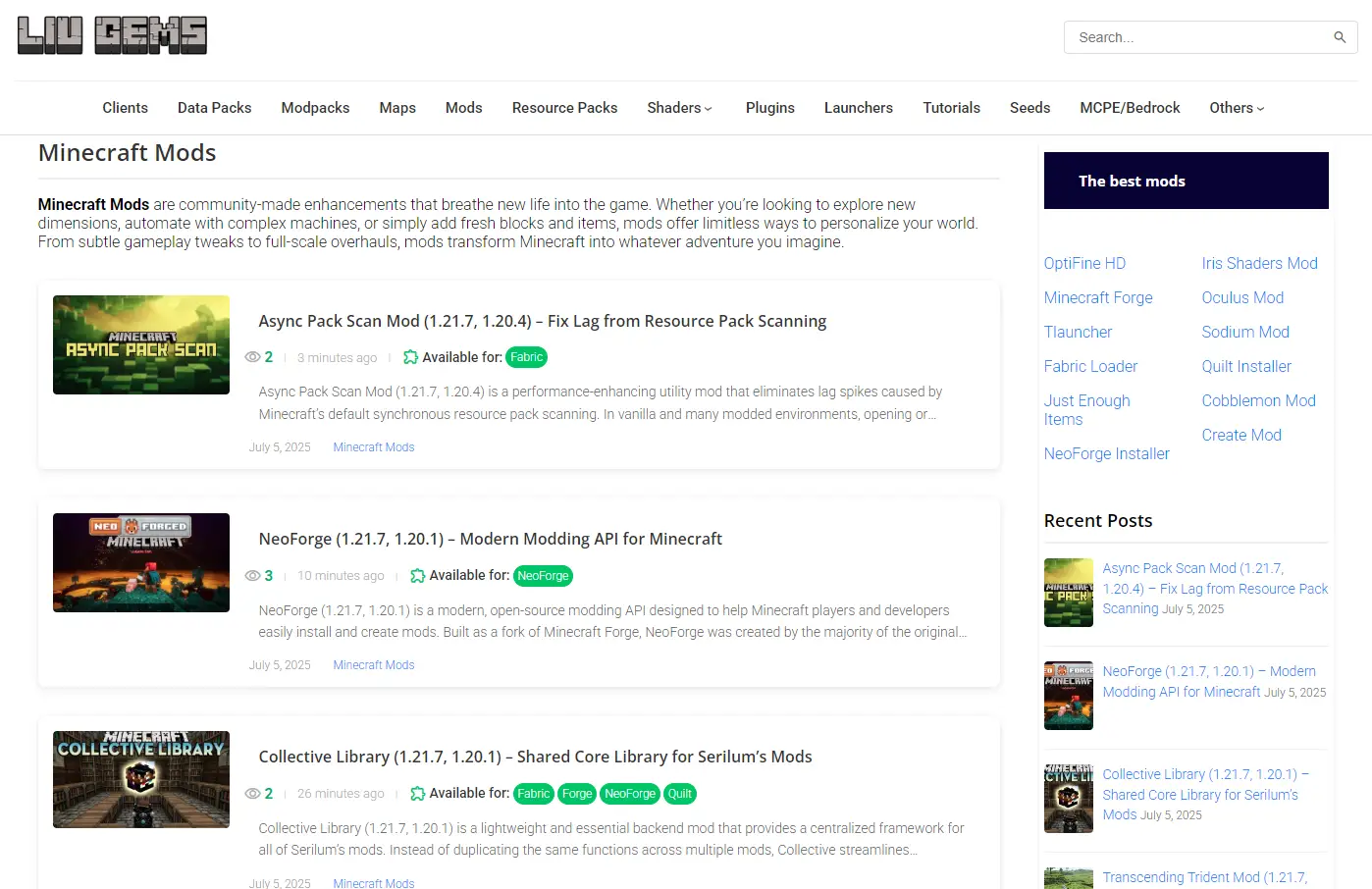Click the Forge tag on Collective Library
Screen dimensions: 1372x889
577,794
